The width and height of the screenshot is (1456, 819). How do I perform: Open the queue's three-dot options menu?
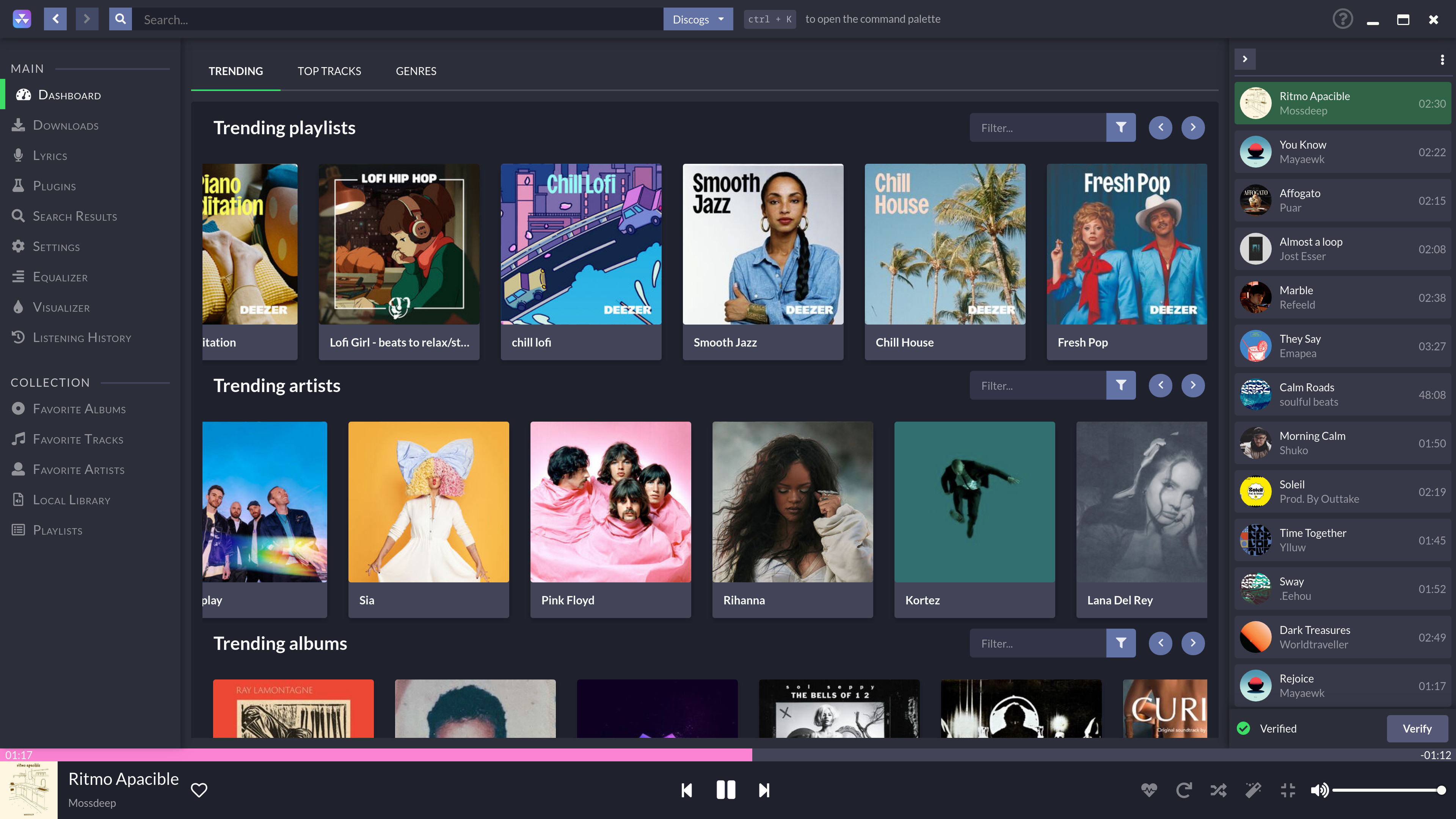1442,60
